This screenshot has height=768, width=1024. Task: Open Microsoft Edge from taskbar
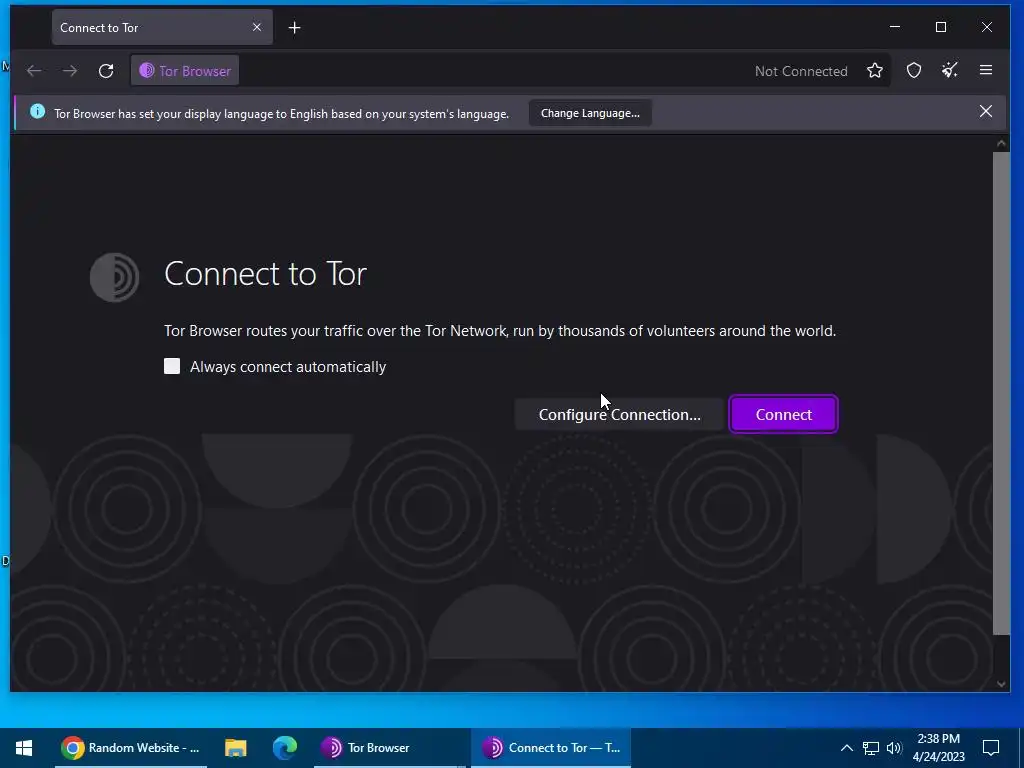[285, 748]
